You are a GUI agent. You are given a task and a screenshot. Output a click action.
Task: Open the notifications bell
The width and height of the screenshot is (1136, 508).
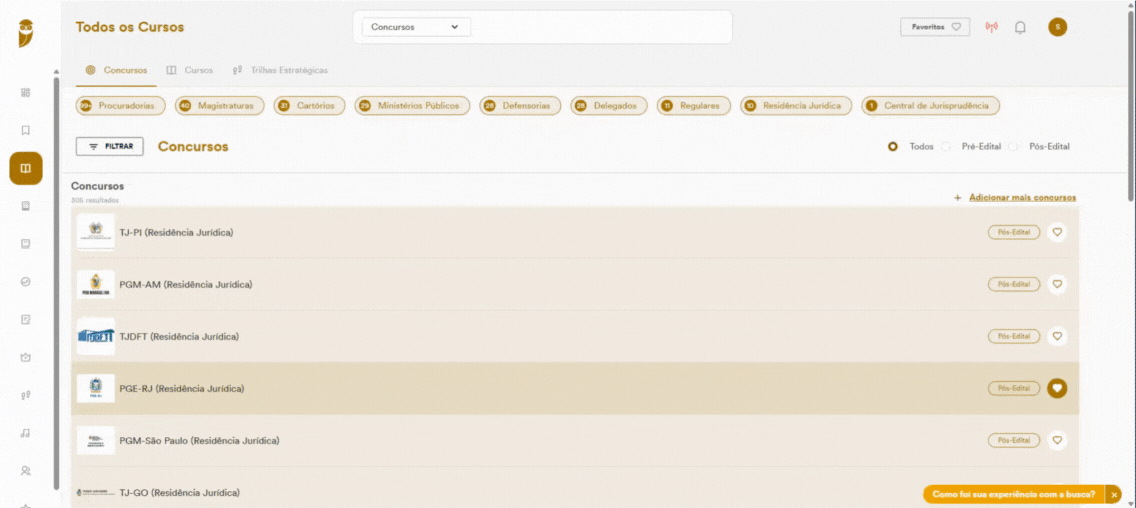pyautogui.click(x=1020, y=28)
